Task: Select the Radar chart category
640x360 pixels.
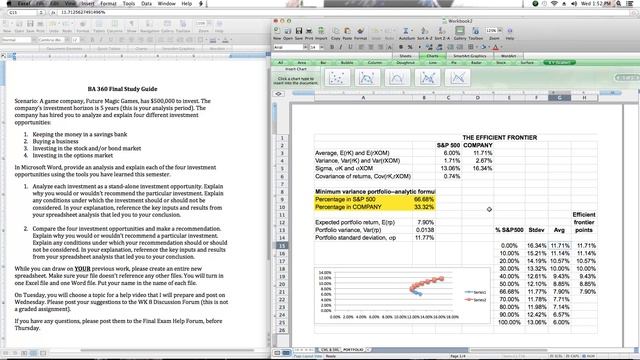Action: click(x=476, y=62)
